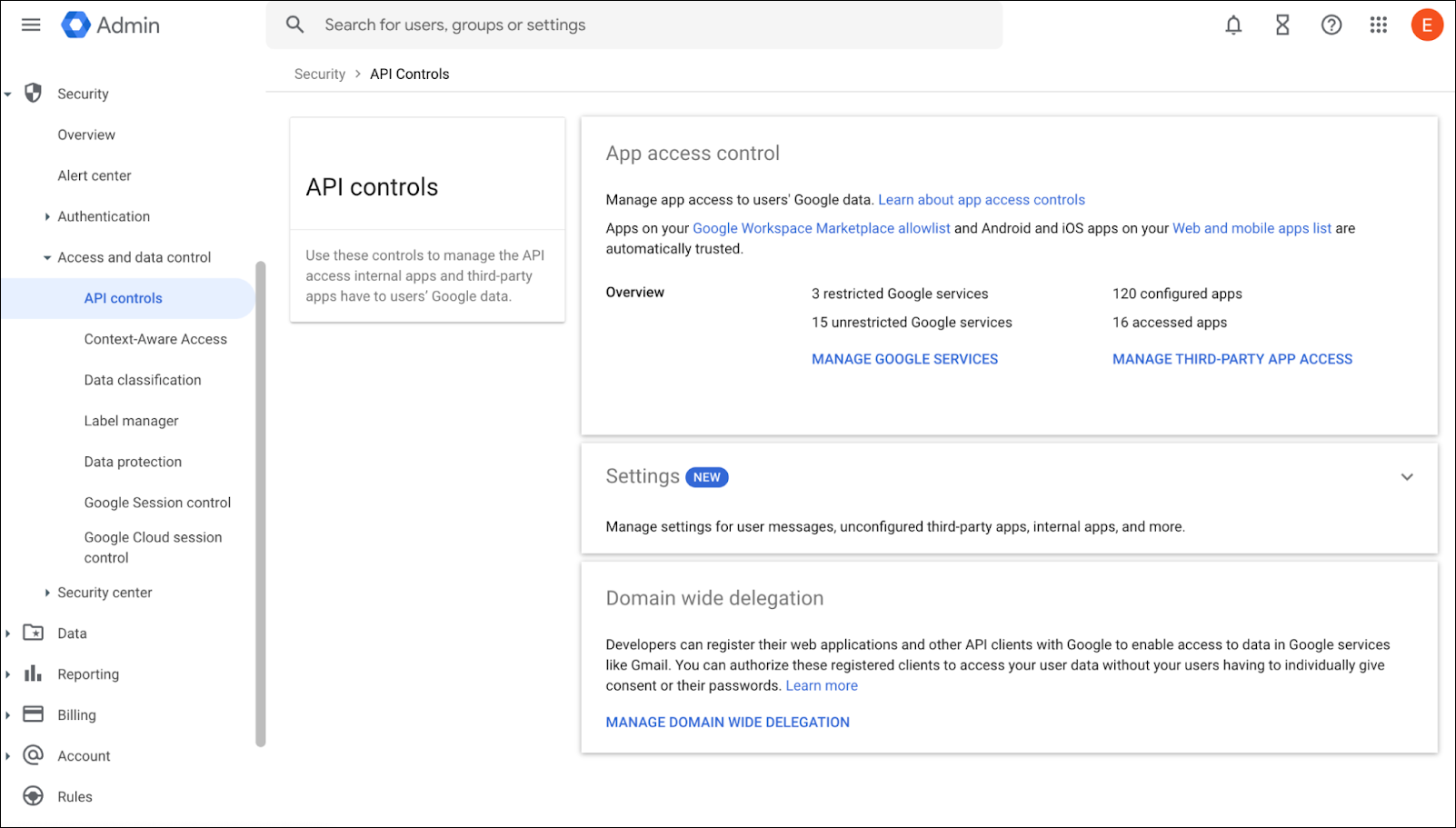Collapse Access and data control
Image resolution: width=1456 pixels, height=828 pixels.
(47, 257)
